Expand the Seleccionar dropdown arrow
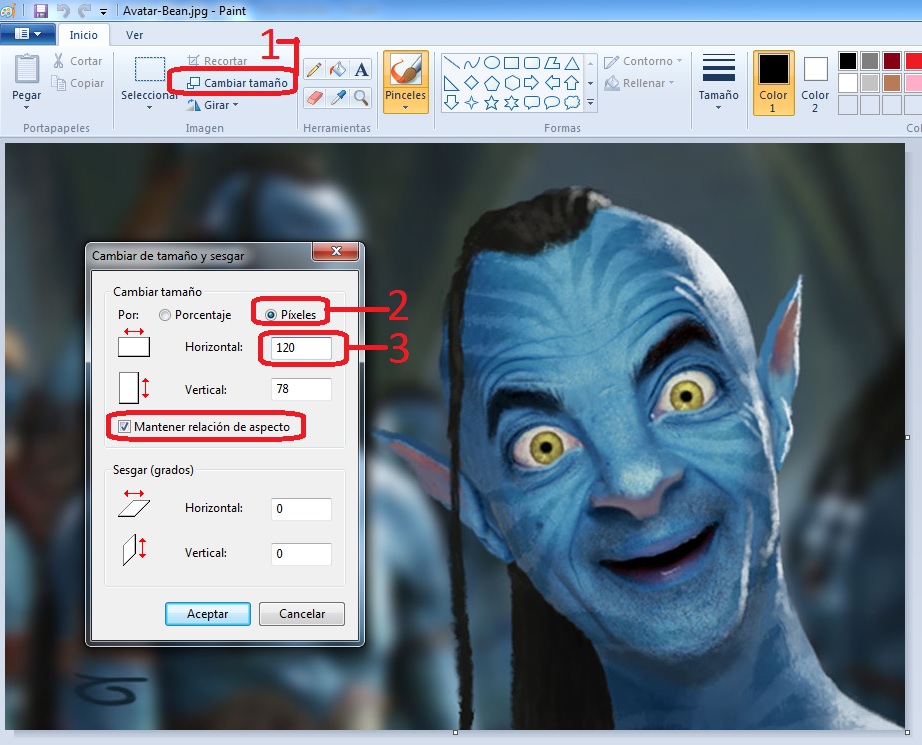The image size is (922, 745). coord(149,108)
